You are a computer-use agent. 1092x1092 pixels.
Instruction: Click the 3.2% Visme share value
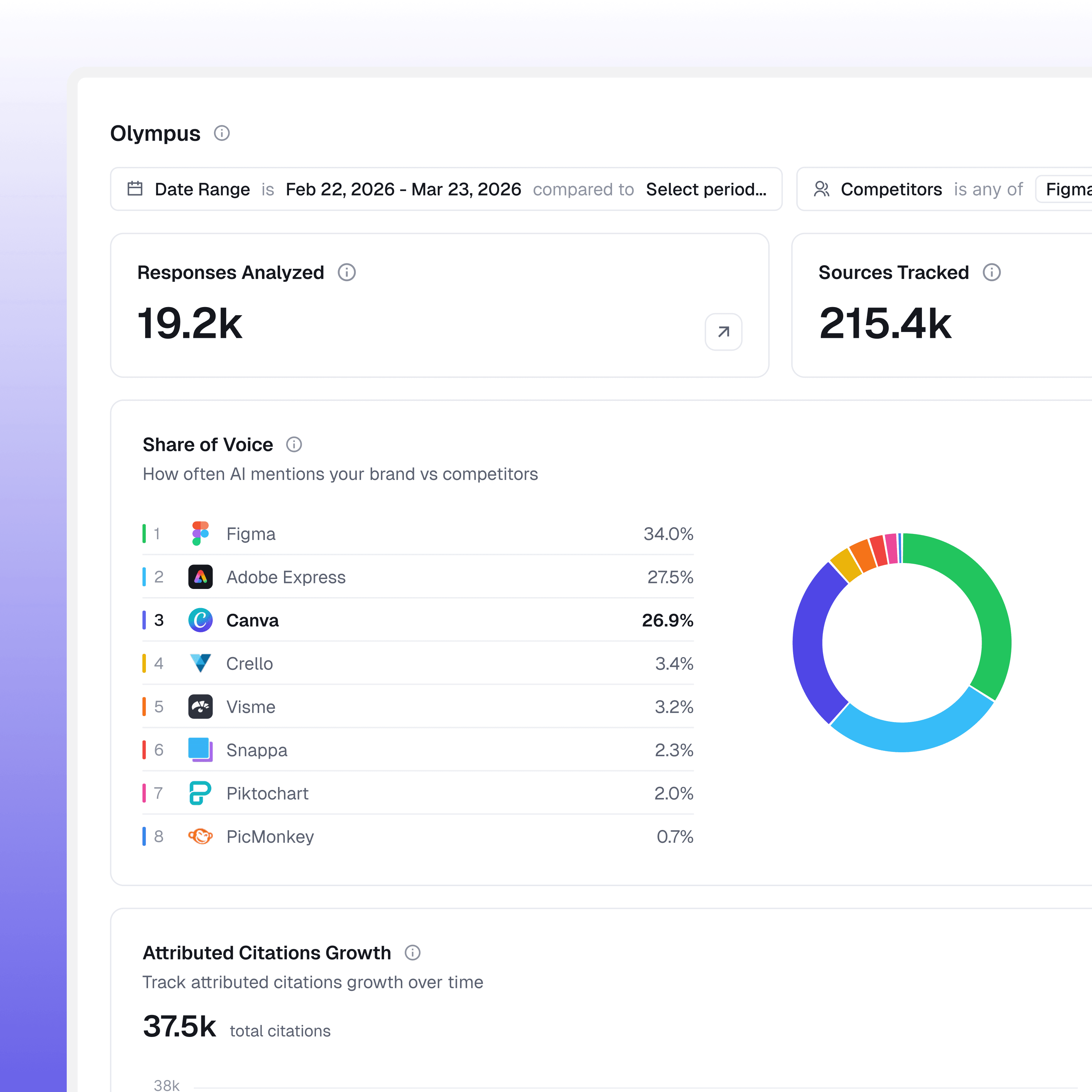point(674,707)
